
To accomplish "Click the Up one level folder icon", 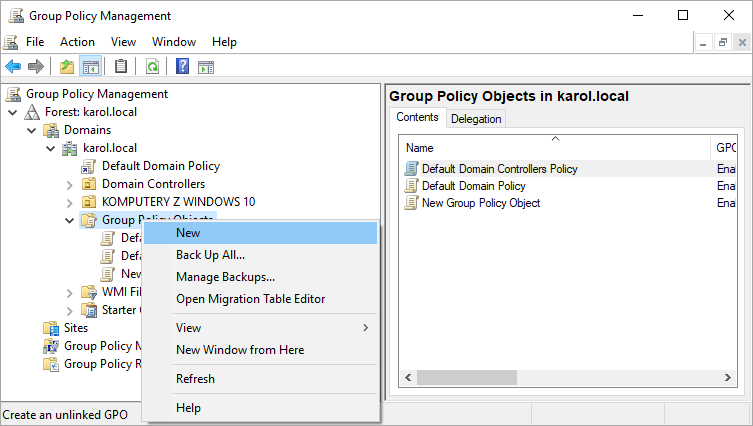I will 67,67.
